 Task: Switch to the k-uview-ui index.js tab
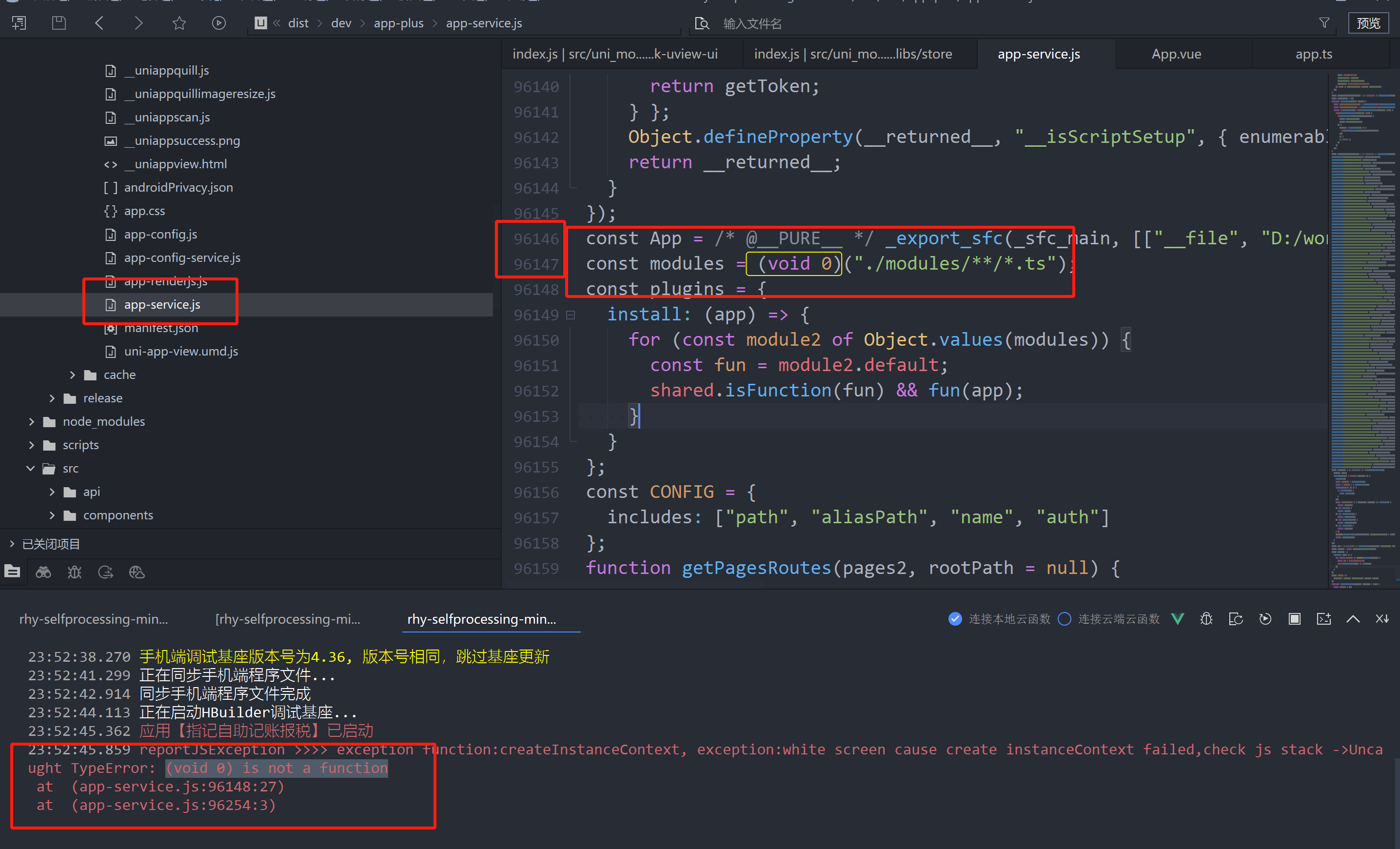point(615,54)
